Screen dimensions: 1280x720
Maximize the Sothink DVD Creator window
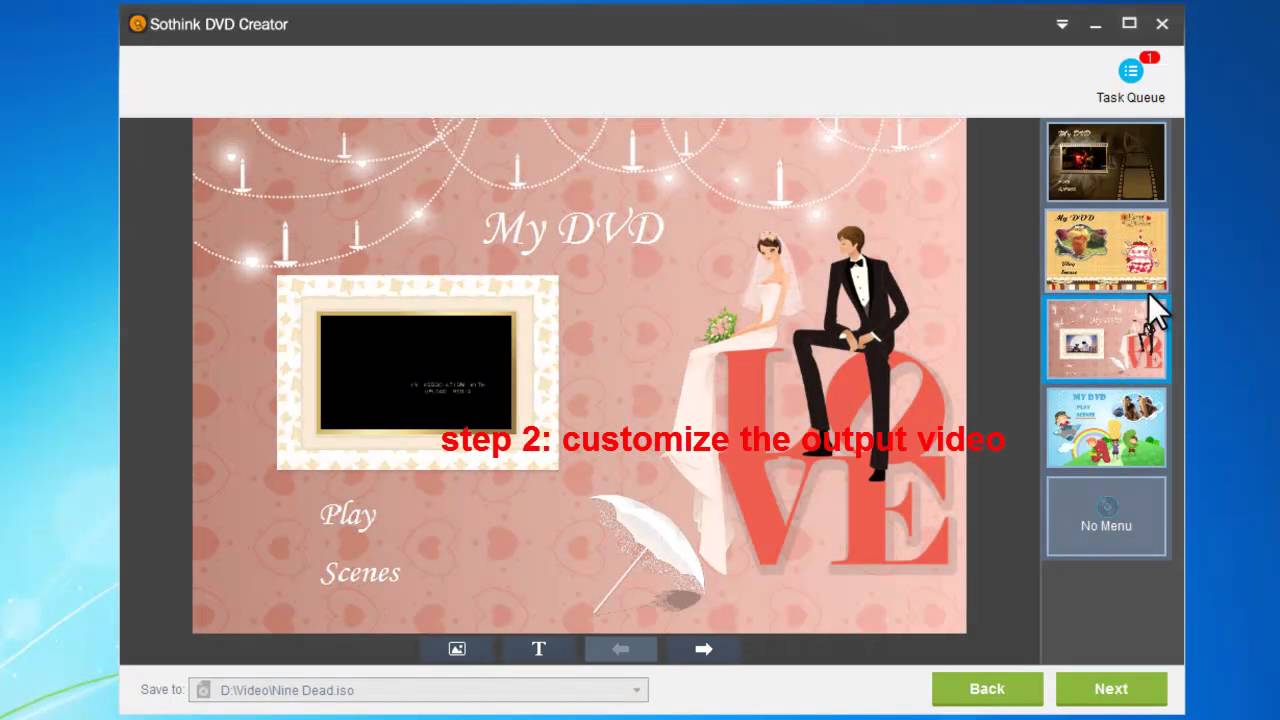point(1129,23)
